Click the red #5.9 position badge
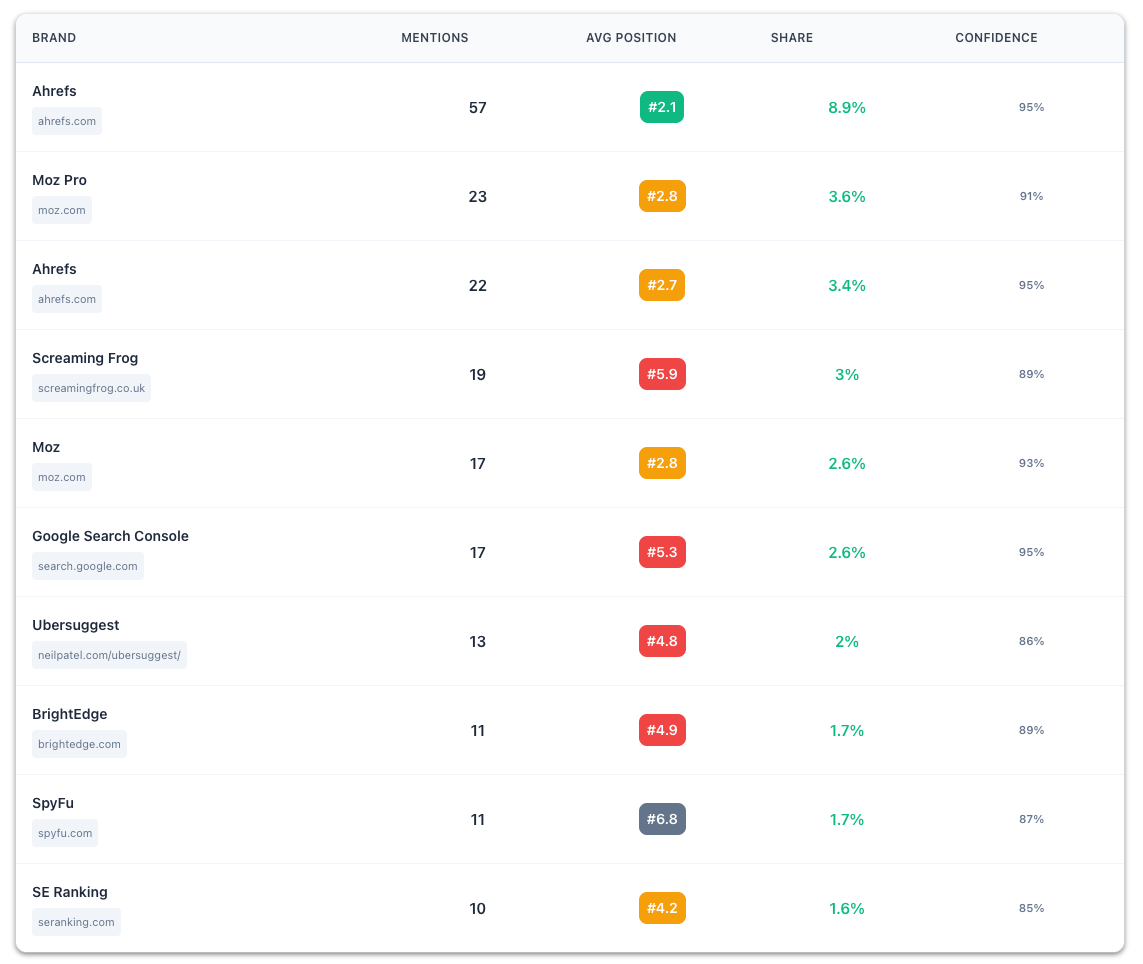Viewport: 1143px width, 964px height. click(662, 374)
